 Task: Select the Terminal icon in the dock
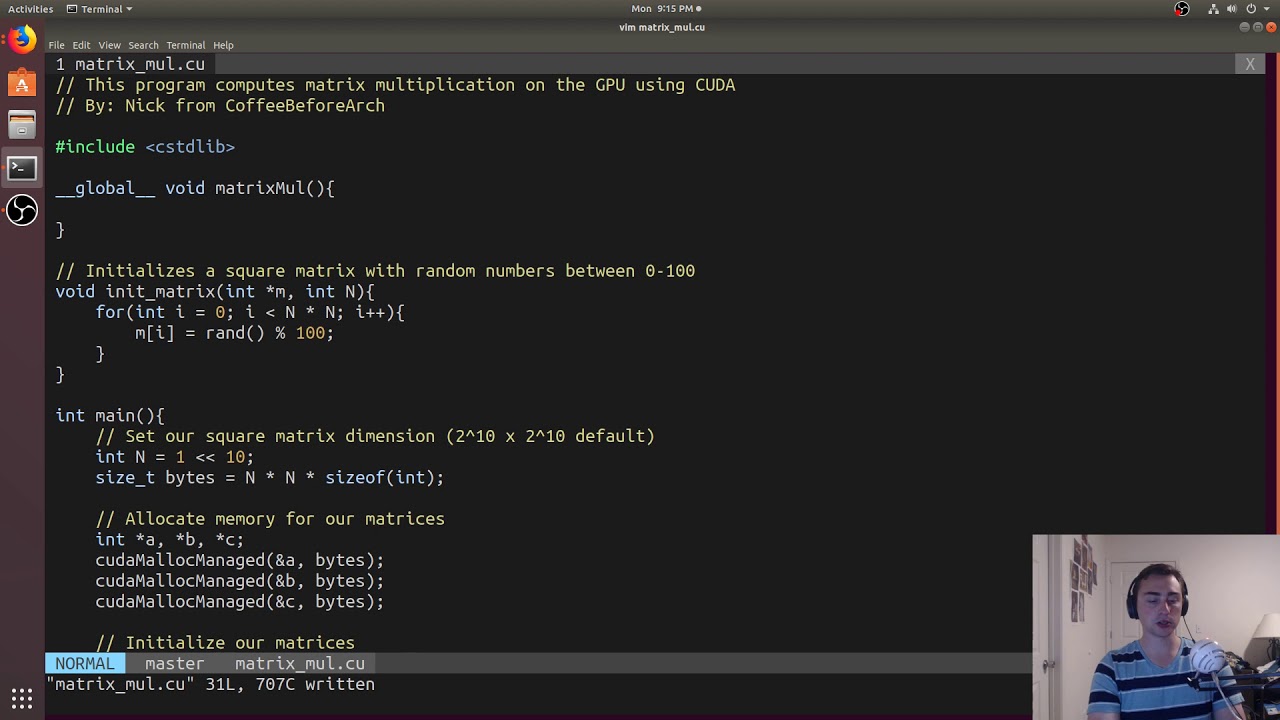tap(22, 168)
